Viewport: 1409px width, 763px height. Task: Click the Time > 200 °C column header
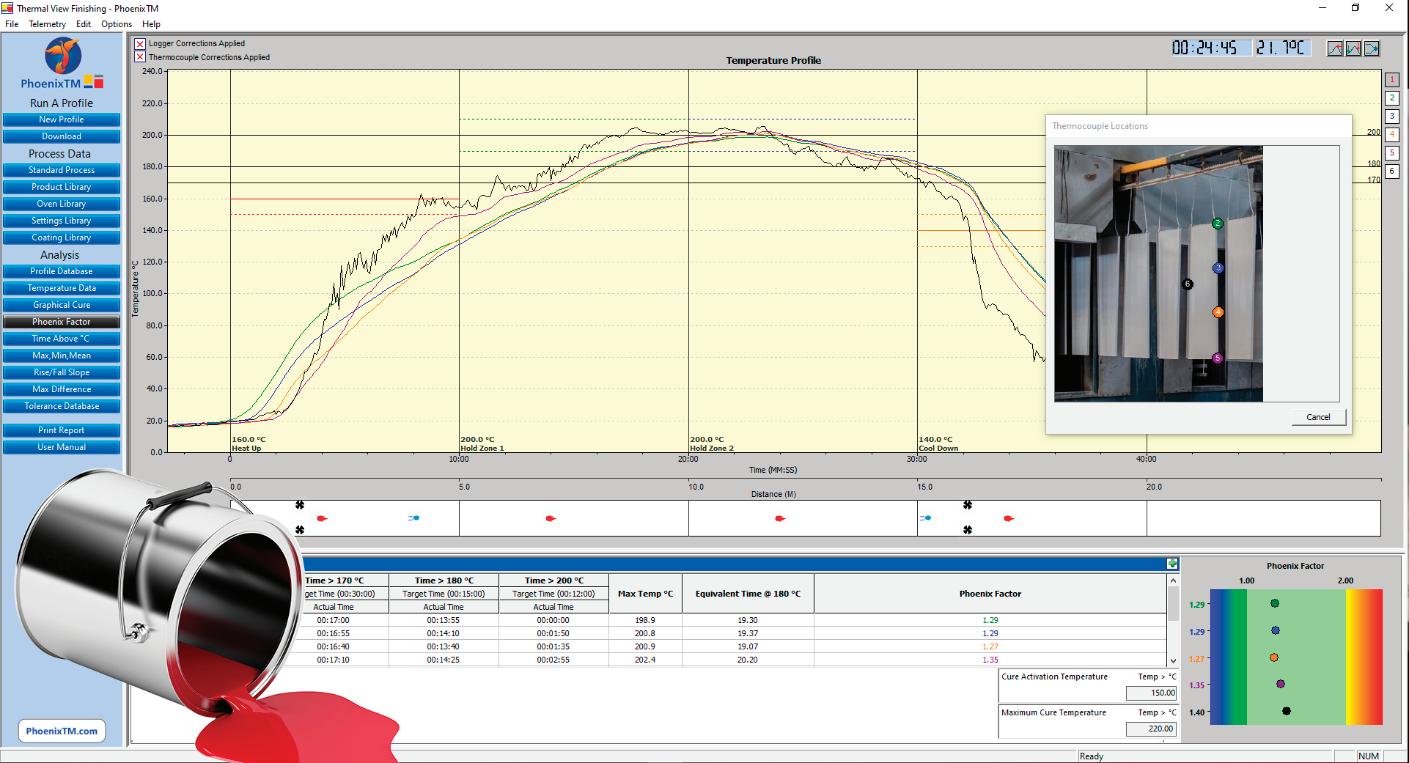[x=553, y=580]
